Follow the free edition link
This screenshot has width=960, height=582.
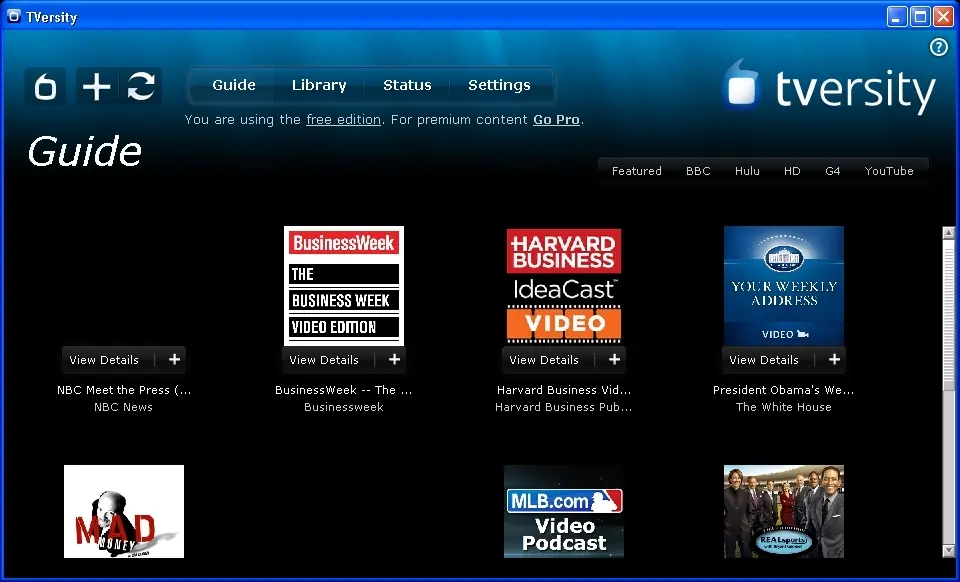(x=343, y=119)
